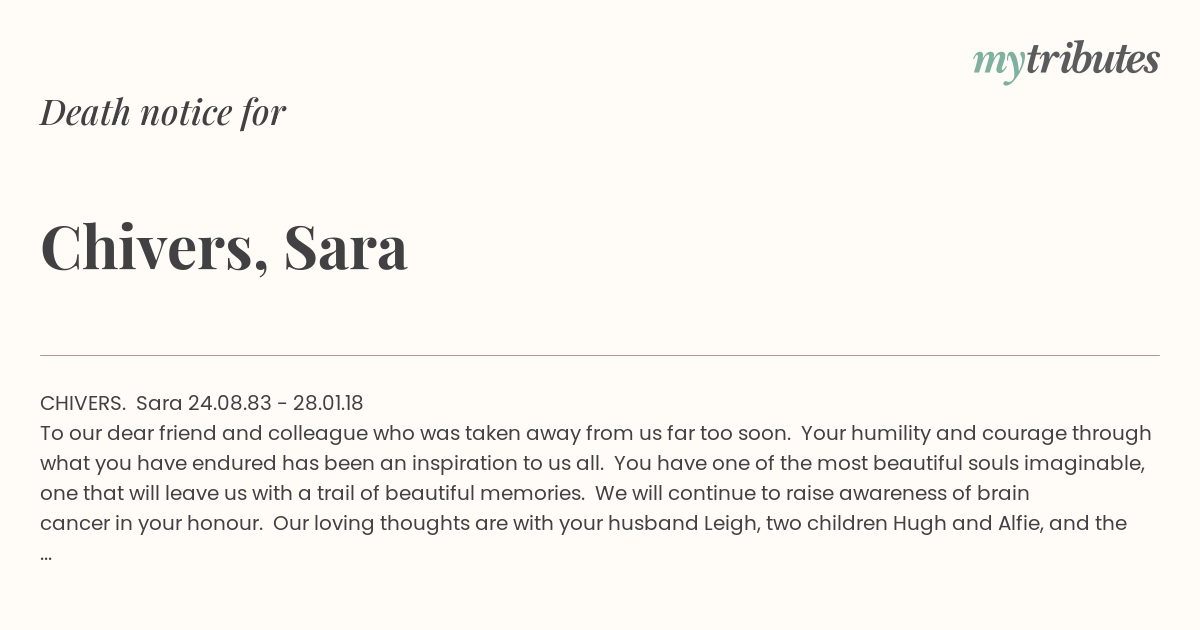
Task: Click the word "brain" in the notice
Action: [1004, 493]
